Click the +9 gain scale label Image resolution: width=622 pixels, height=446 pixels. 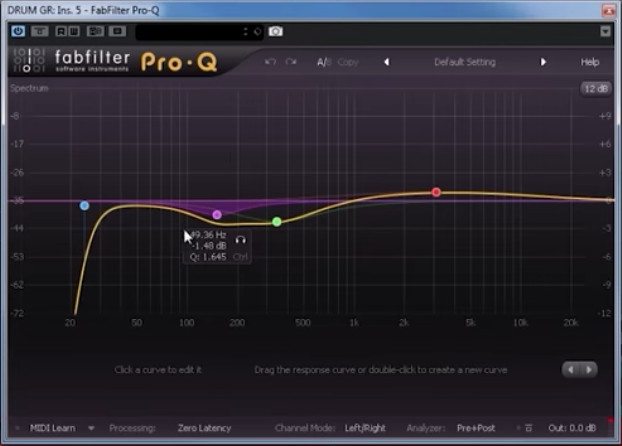605,116
